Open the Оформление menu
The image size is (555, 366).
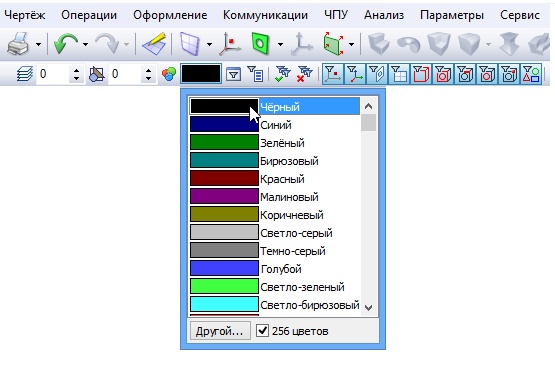pyautogui.click(x=170, y=15)
